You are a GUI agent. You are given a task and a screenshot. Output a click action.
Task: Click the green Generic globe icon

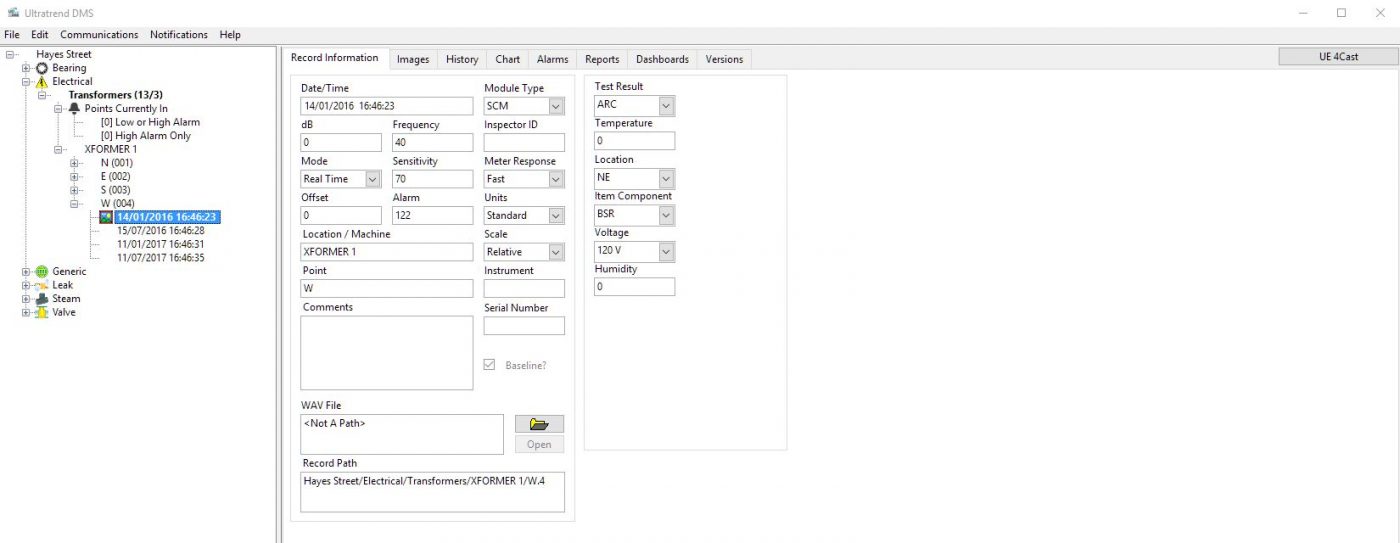tap(42, 272)
